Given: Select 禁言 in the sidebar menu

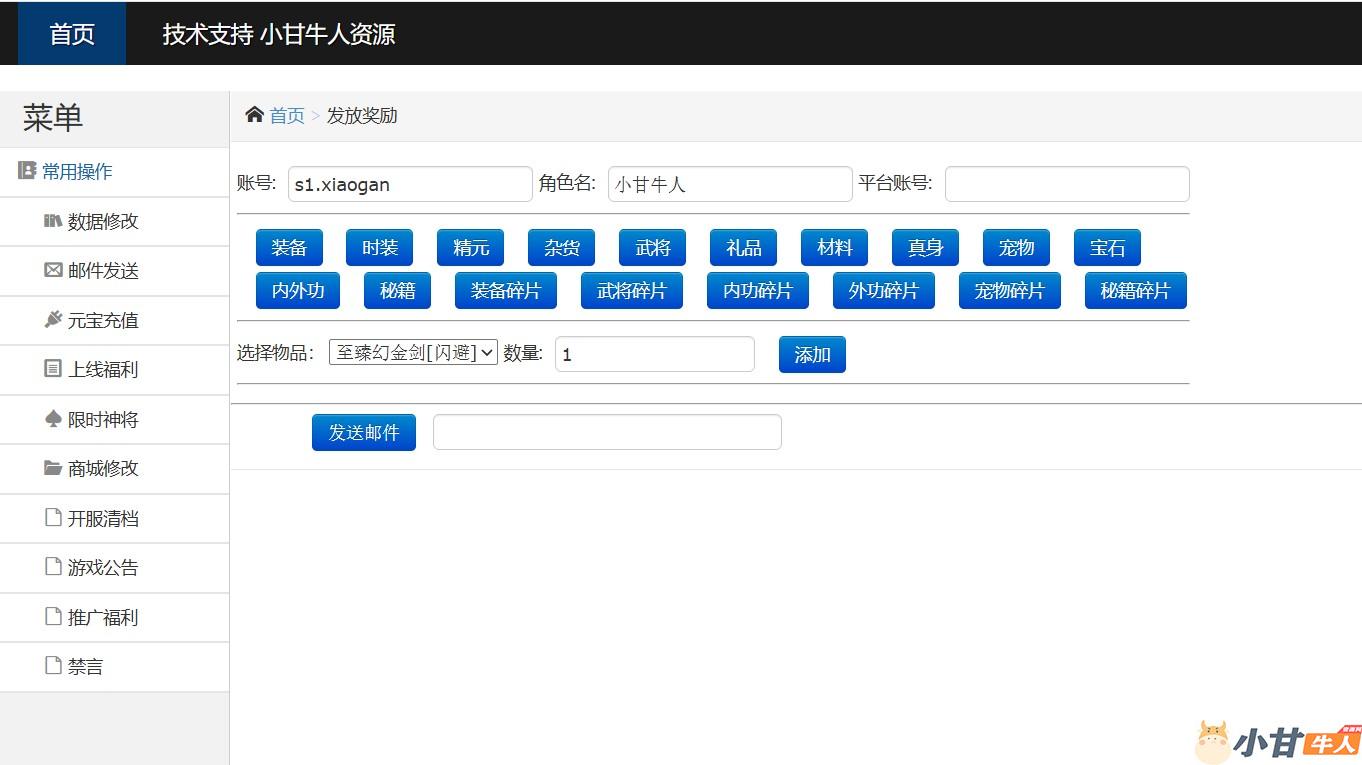Looking at the screenshot, I should (x=85, y=667).
